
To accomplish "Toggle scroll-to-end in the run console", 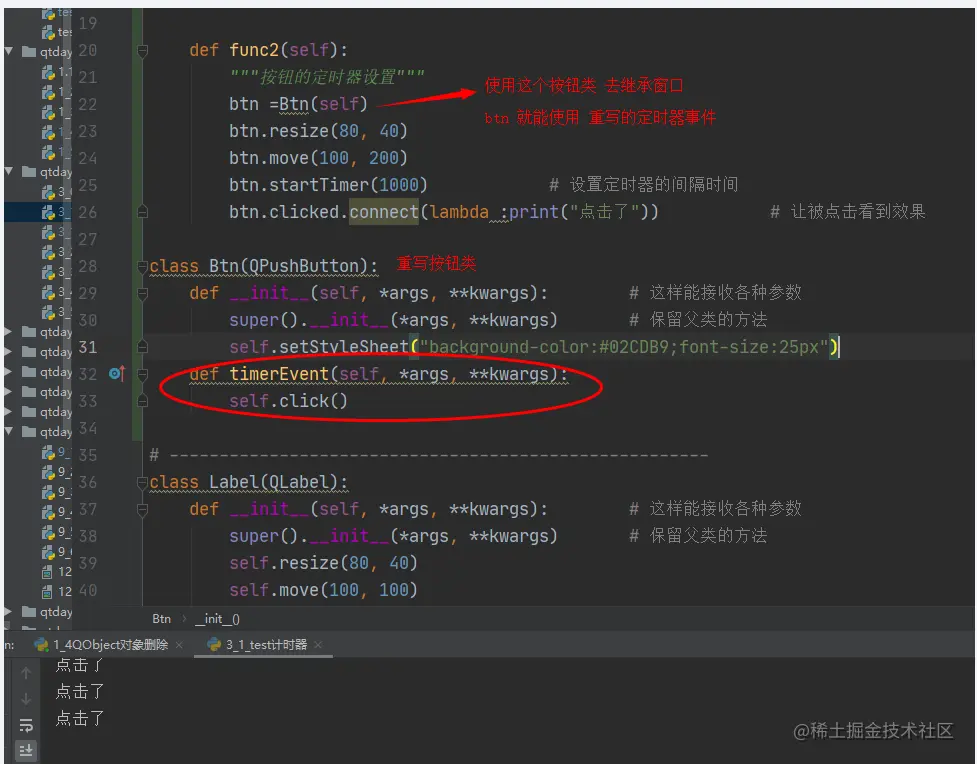I will [x=26, y=751].
